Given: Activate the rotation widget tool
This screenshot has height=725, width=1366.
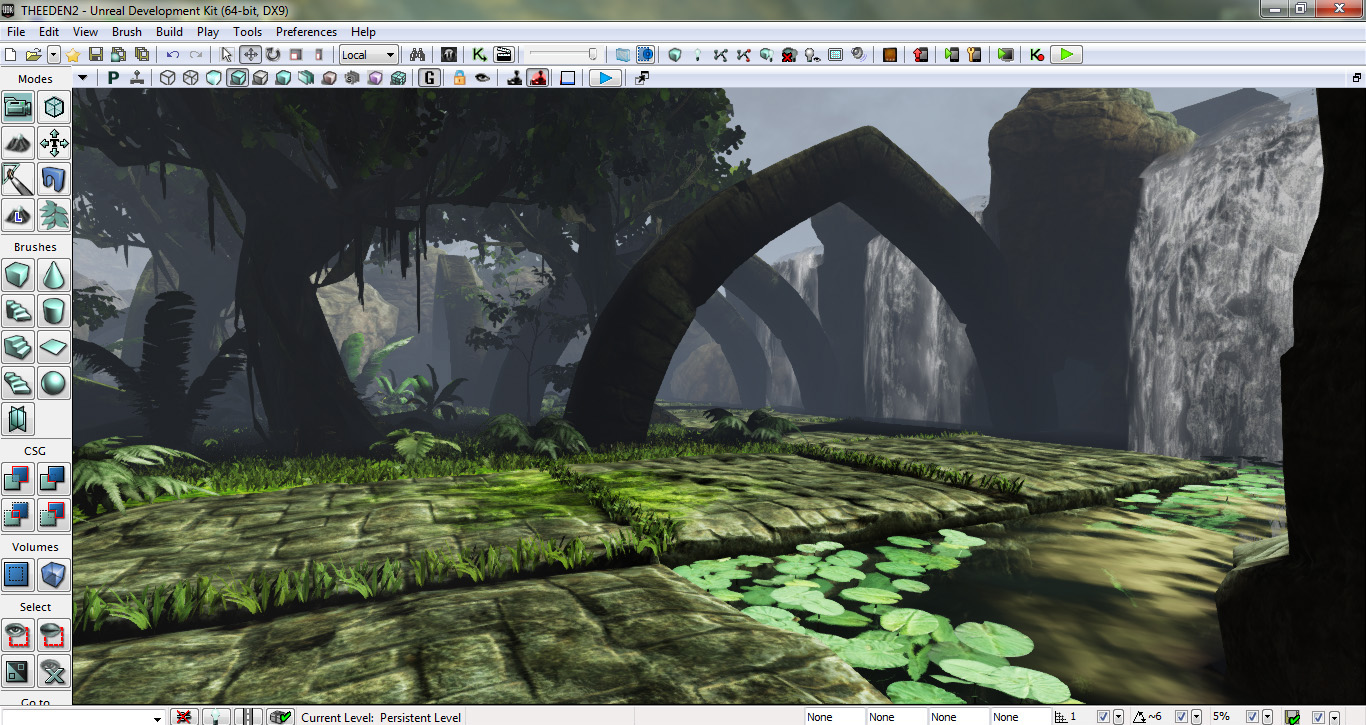Looking at the screenshot, I should point(272,54).
